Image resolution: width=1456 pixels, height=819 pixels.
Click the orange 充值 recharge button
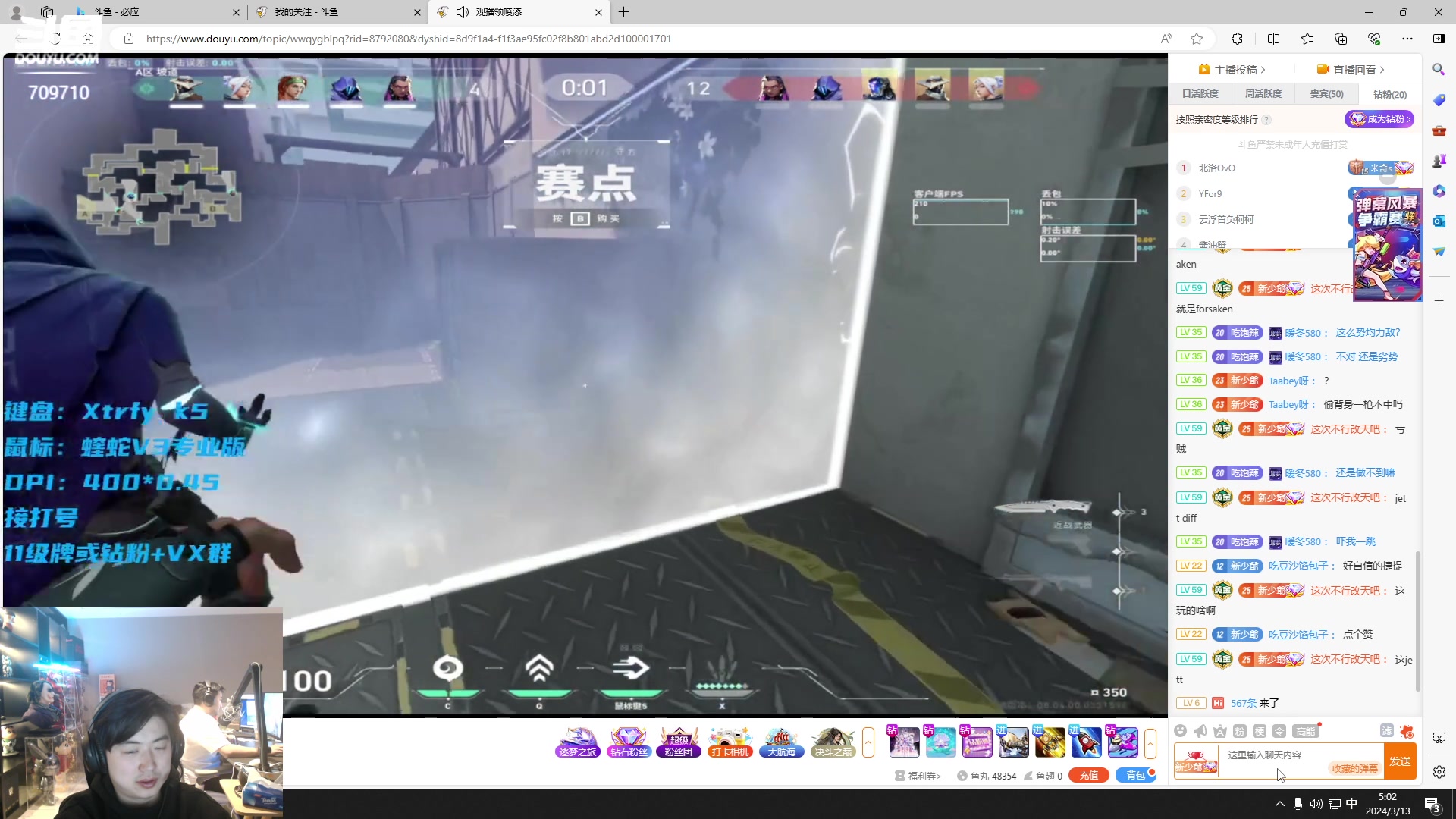[x=1089, y=775]
